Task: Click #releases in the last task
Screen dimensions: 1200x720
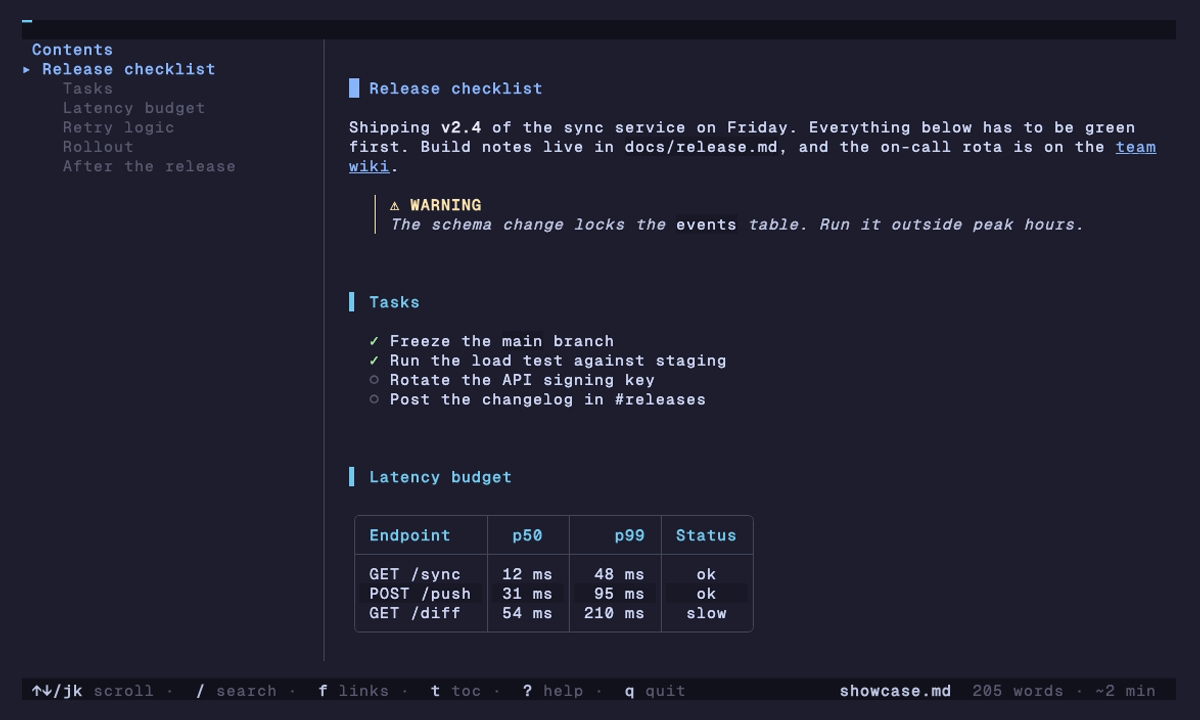Action: pos(660,399)
